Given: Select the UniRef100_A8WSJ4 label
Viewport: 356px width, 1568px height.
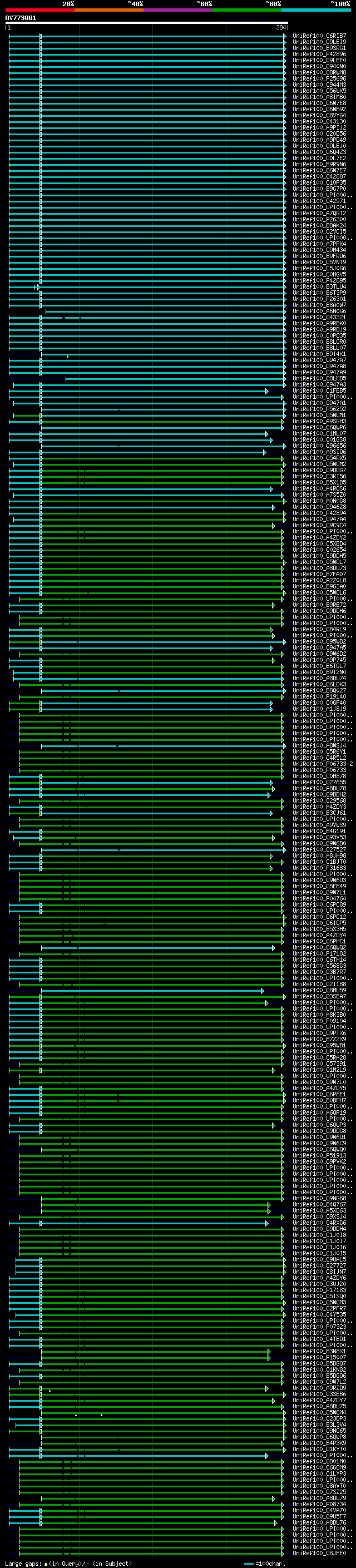Looking at the screenshot, I should [x=319, y=746].
